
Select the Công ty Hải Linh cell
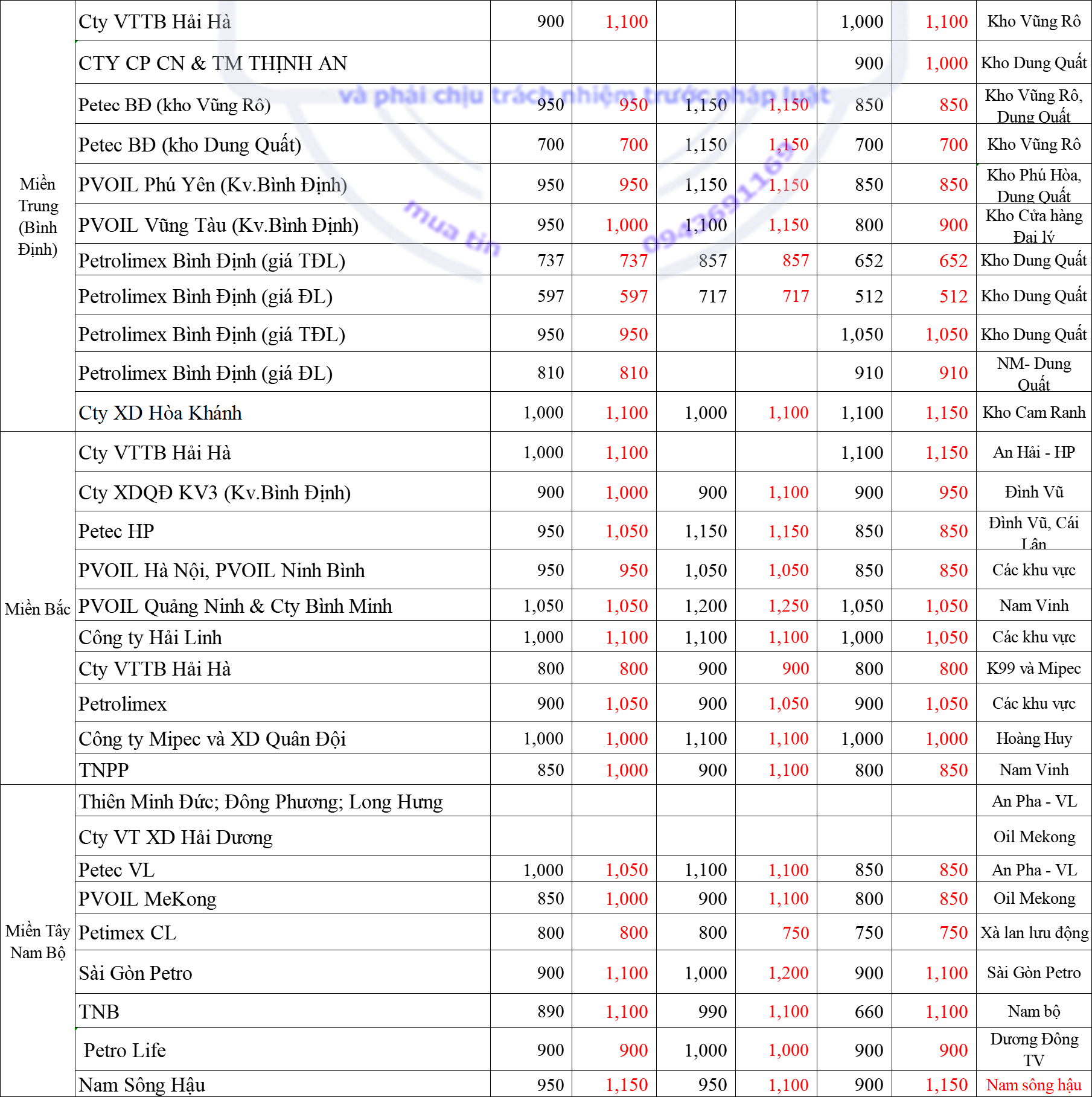click(283, 637)
